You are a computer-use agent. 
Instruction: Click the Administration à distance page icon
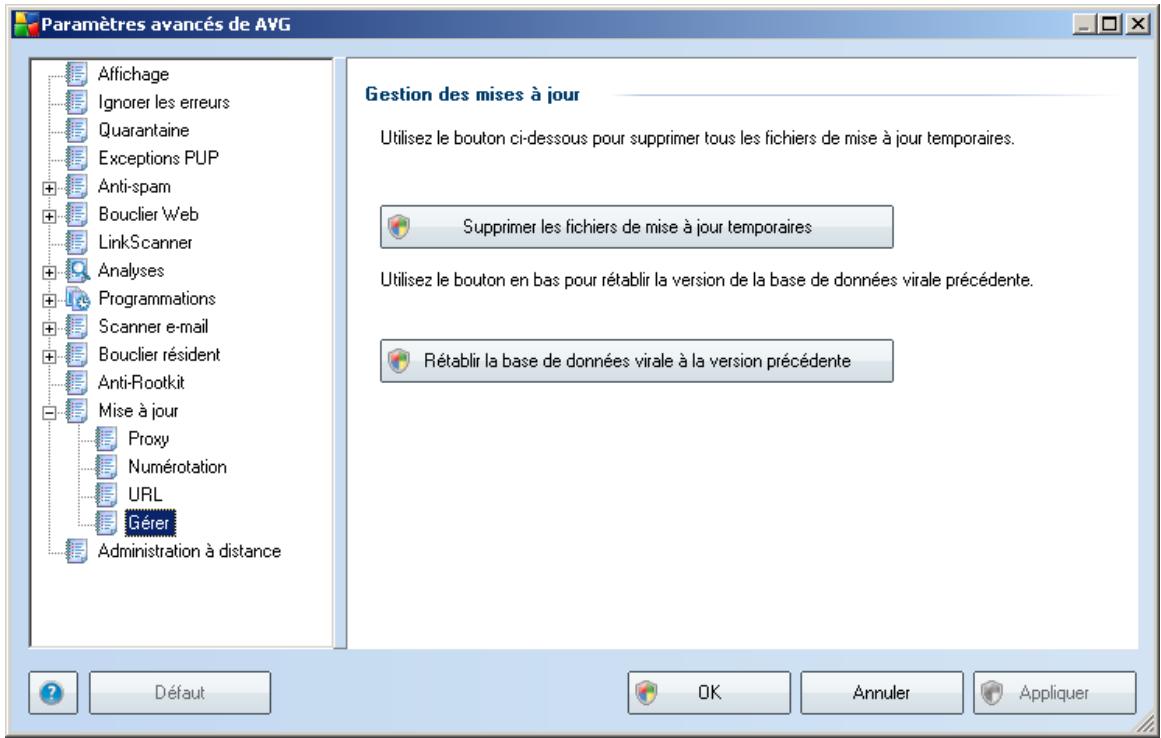click(76, 551)
